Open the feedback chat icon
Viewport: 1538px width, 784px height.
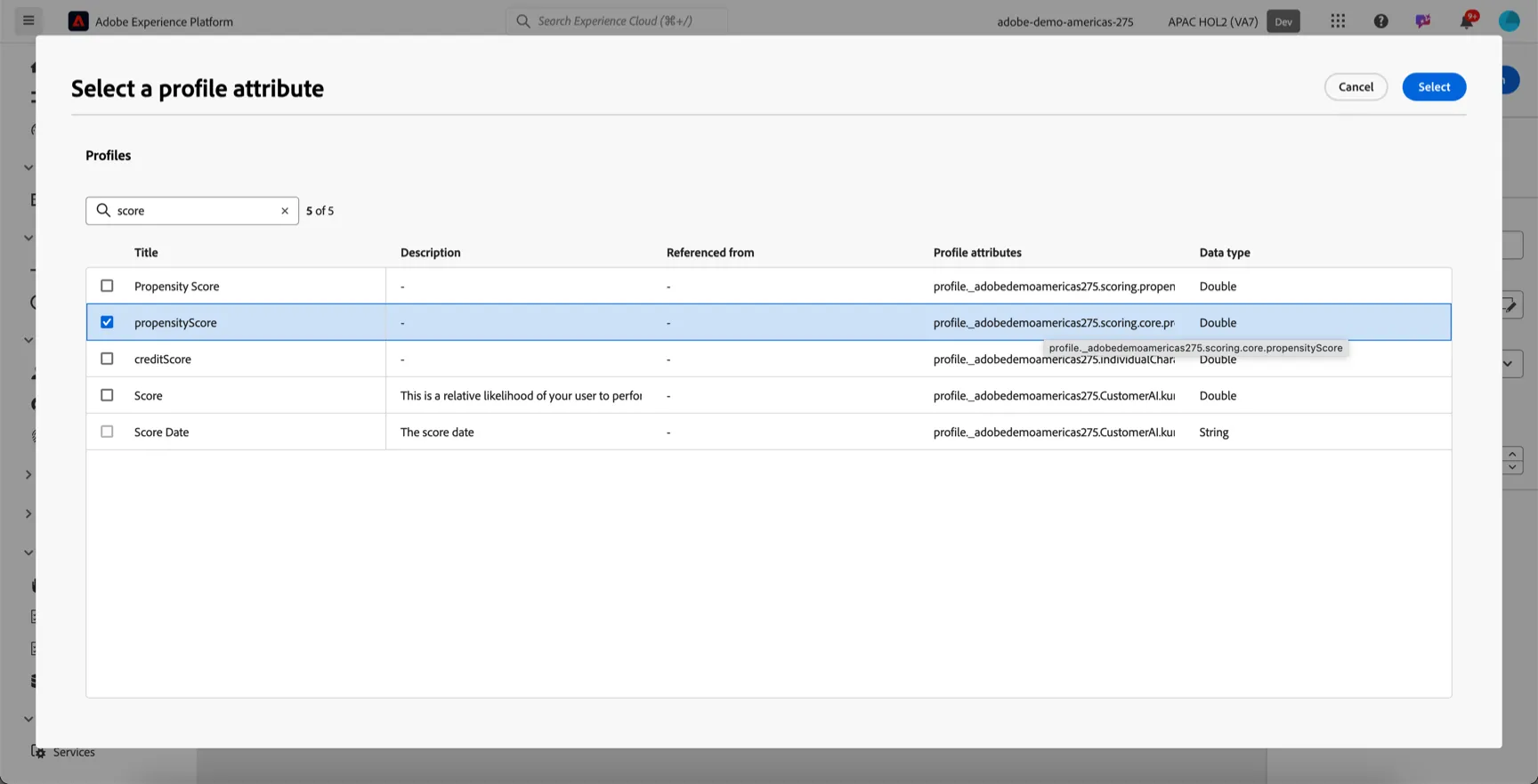(1423, 21)
